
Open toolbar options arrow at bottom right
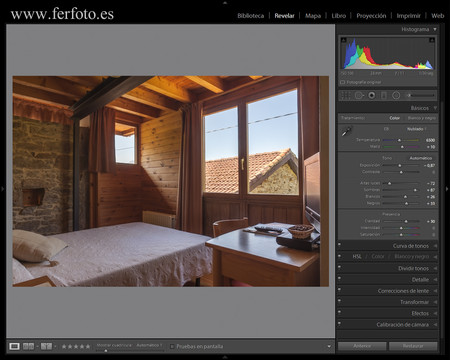[329, 347]
